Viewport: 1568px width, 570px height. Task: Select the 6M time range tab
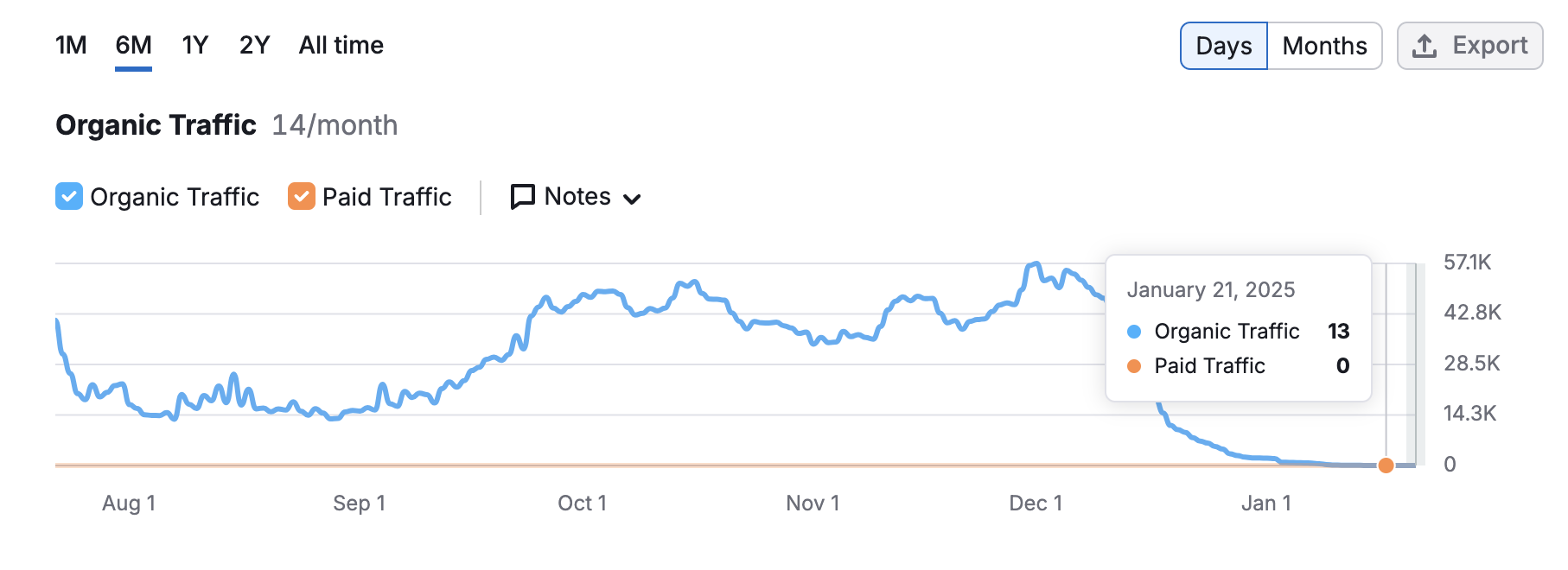coord(133,45)
